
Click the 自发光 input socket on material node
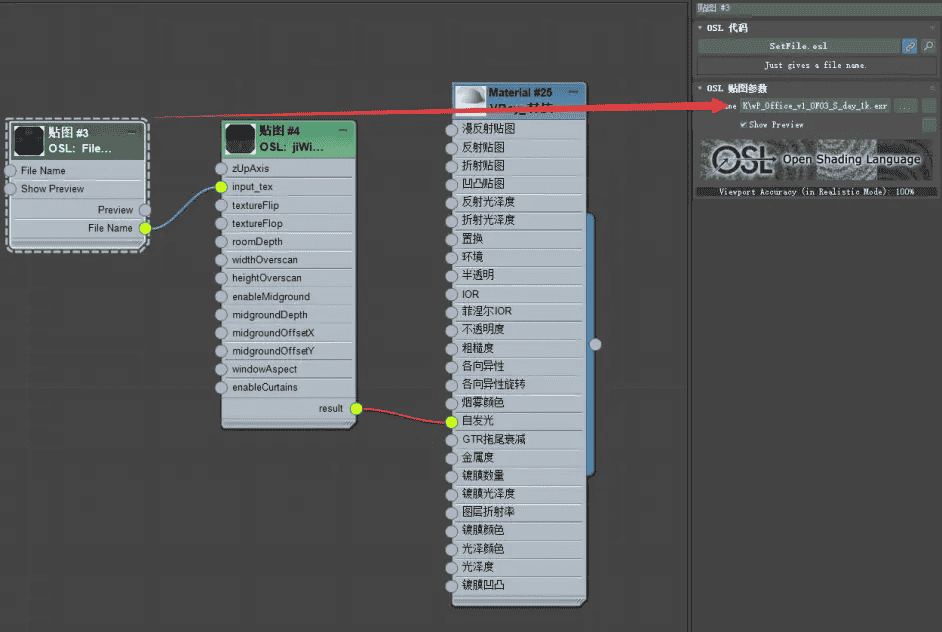[x=452, y=421]
